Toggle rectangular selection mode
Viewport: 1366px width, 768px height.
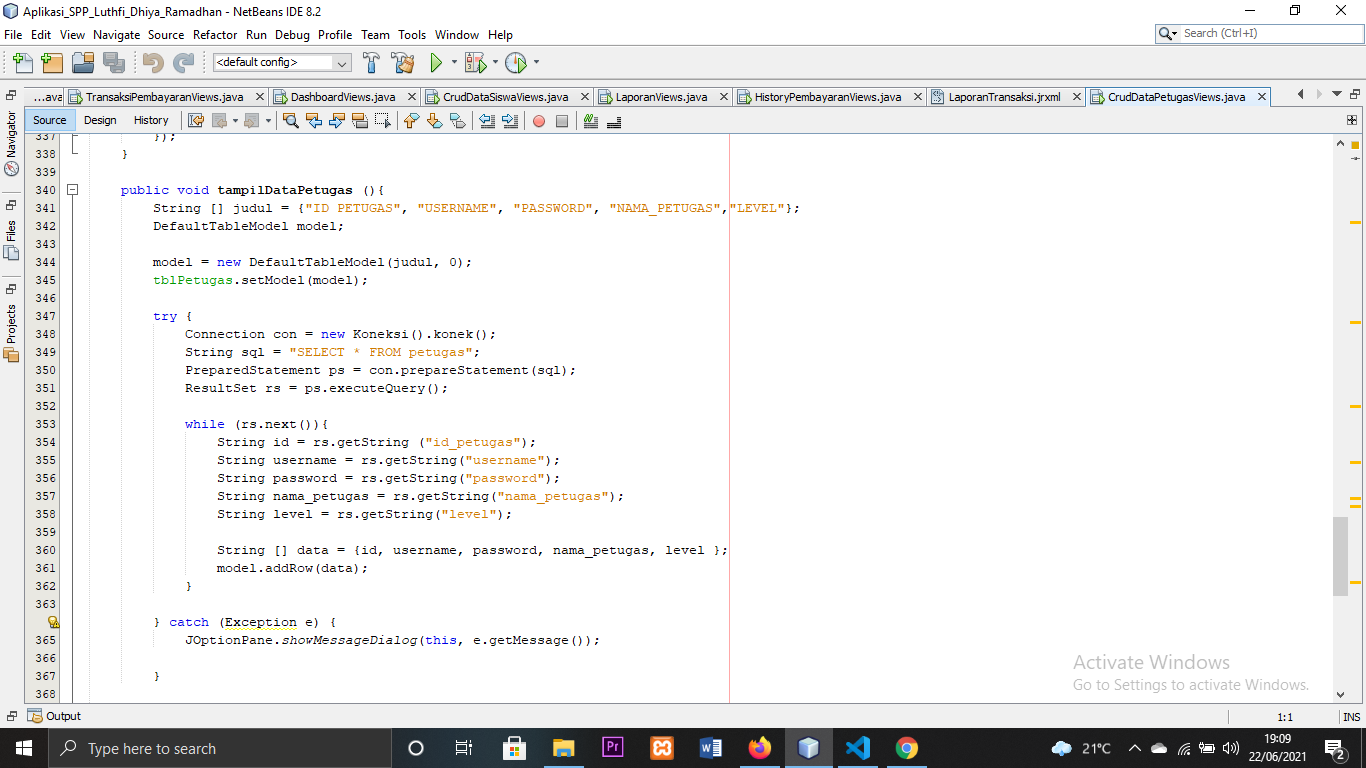point(383,121)
